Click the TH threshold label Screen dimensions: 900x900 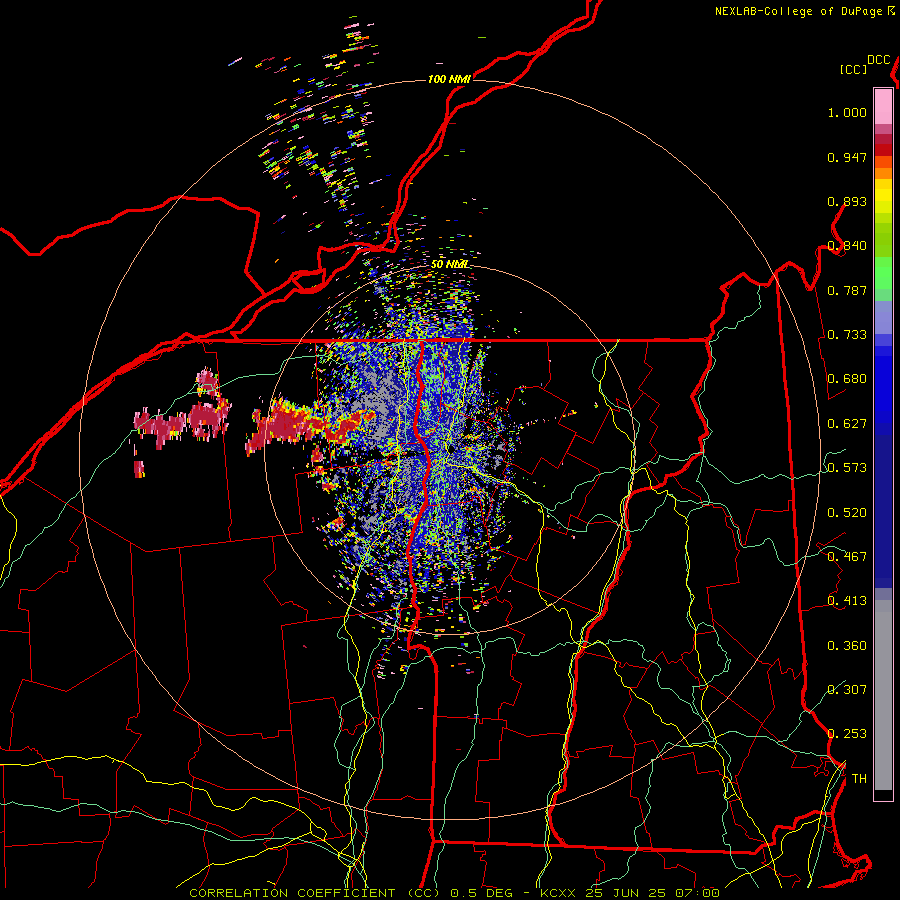coord(859,779)
